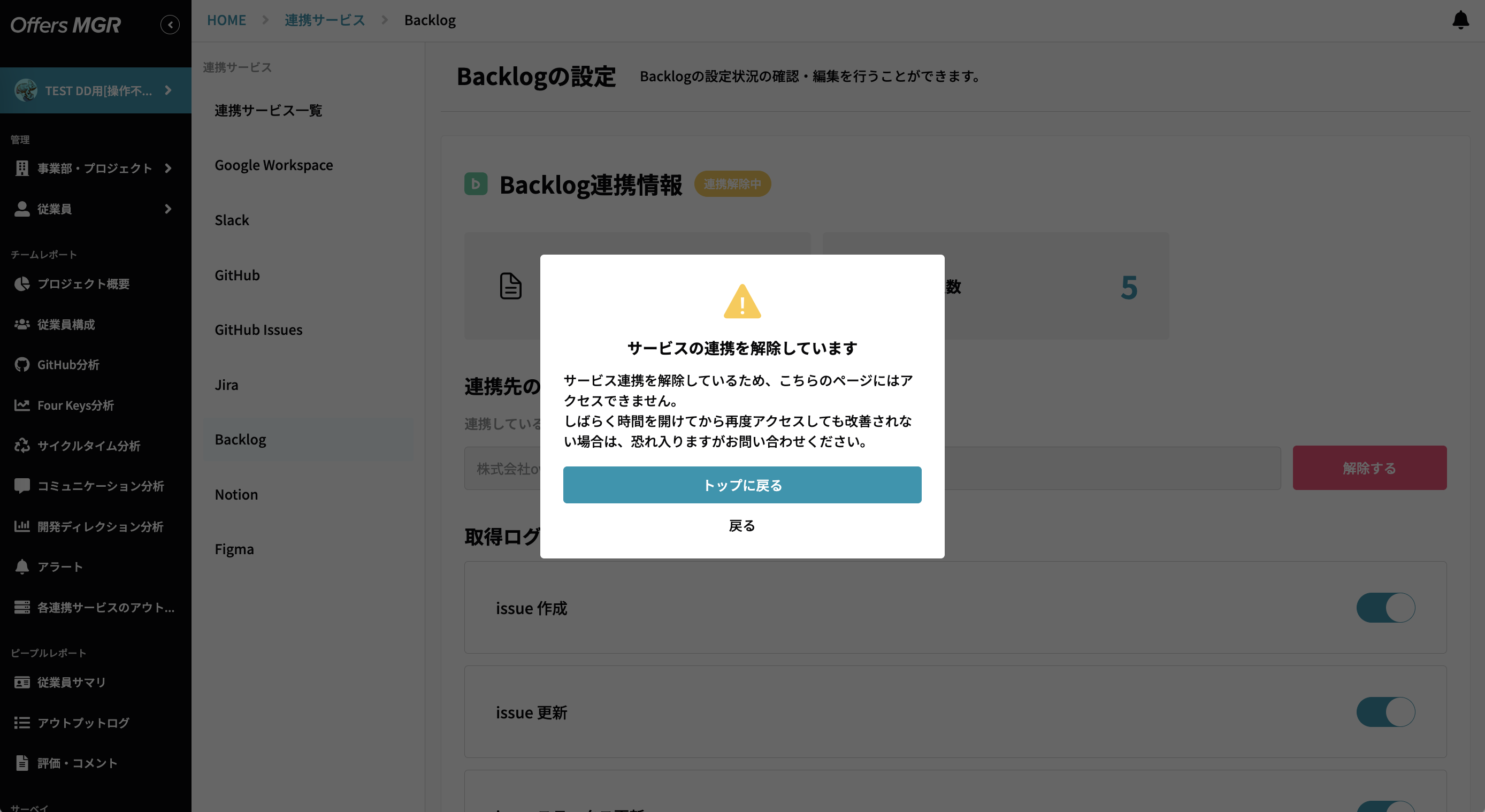Open the Notion integration settings
Image resolution: width=1485 pixels, height=812 pixels.
pyautogui.click(x=236, y=494)
